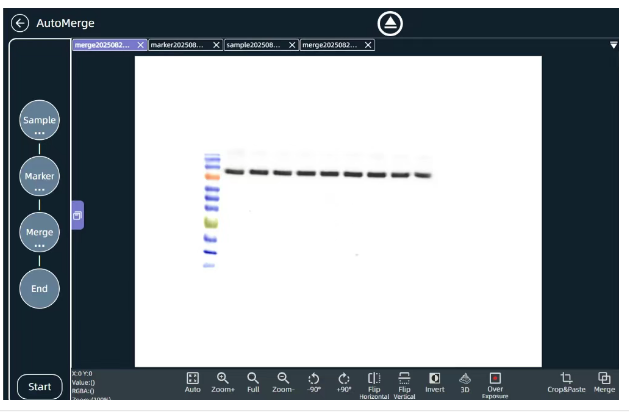Flip the image vertically
Image resolution: width=629 pixels, height=416 pixels.
[x=404, y=378]
